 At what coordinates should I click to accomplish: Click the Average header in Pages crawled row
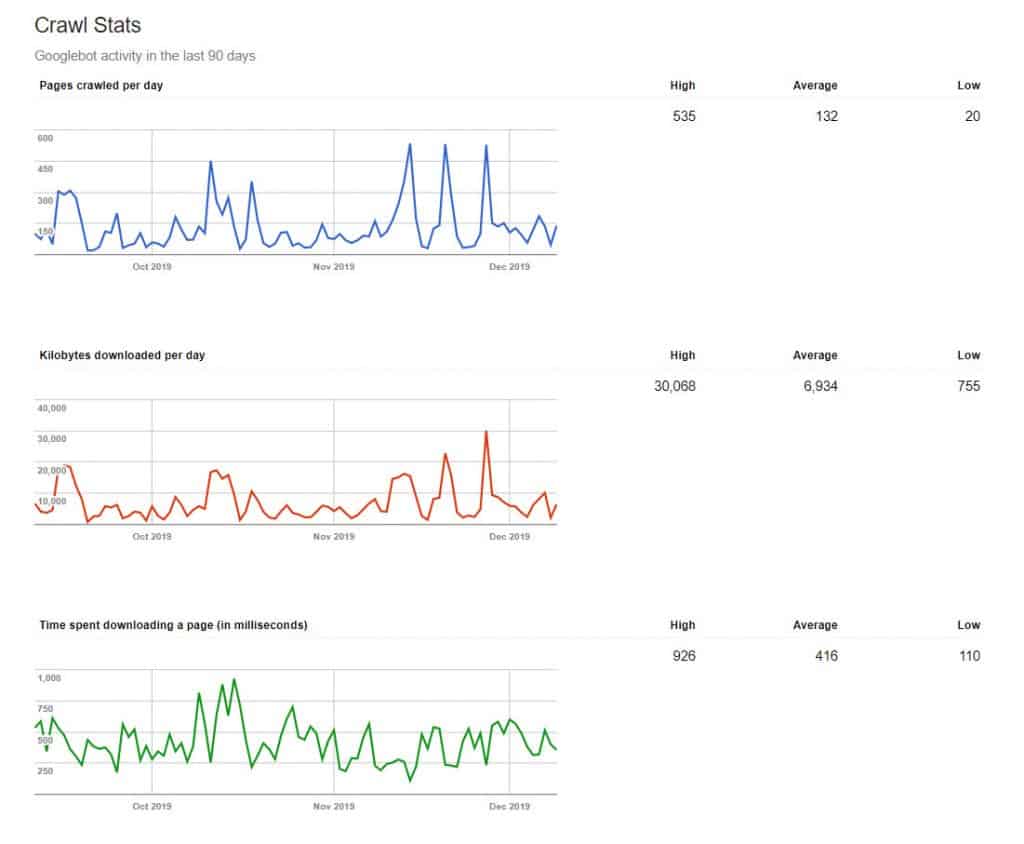click(815, 86)
